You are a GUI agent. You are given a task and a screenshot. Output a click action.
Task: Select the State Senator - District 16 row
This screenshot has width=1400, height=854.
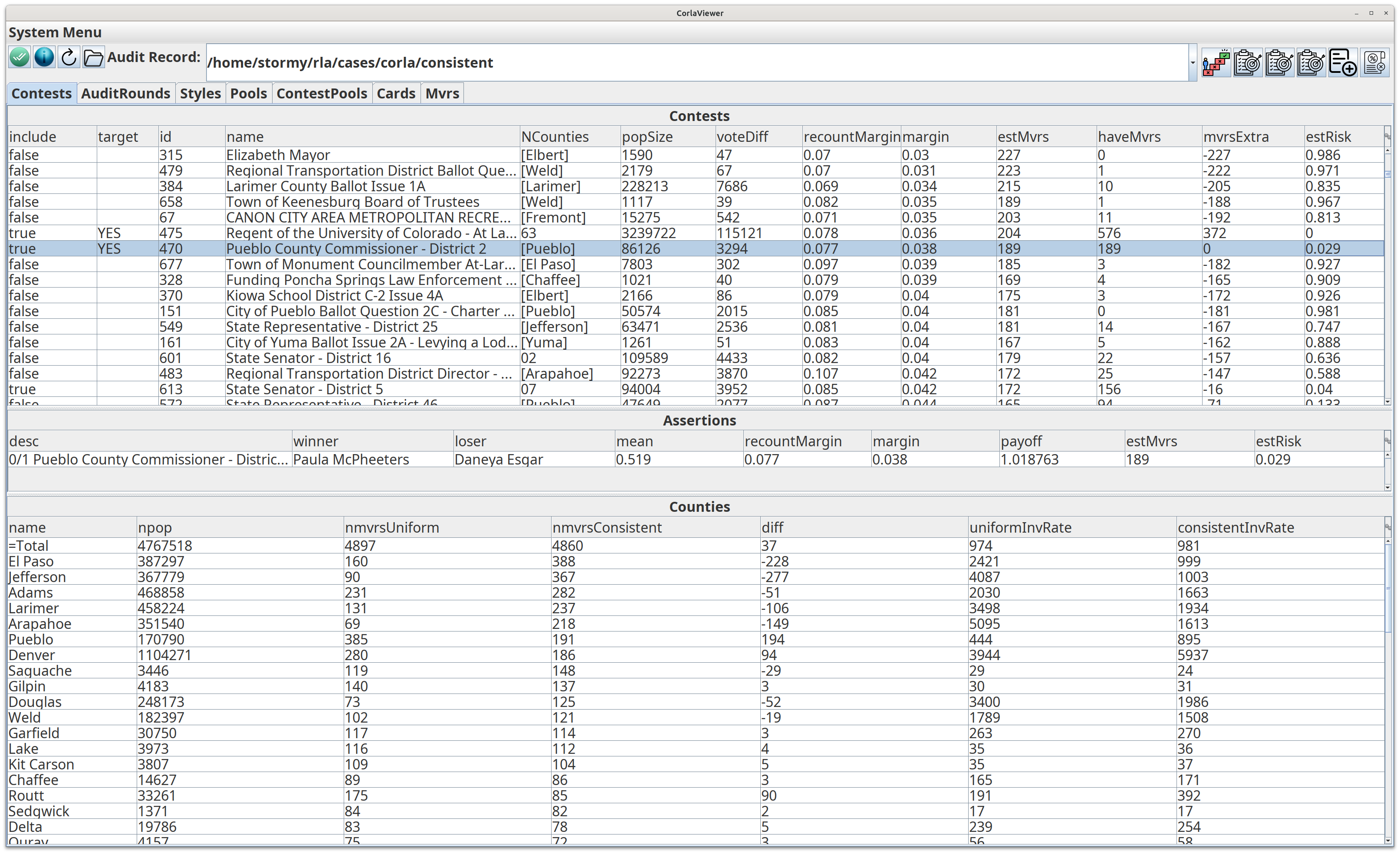click(696, 358)
